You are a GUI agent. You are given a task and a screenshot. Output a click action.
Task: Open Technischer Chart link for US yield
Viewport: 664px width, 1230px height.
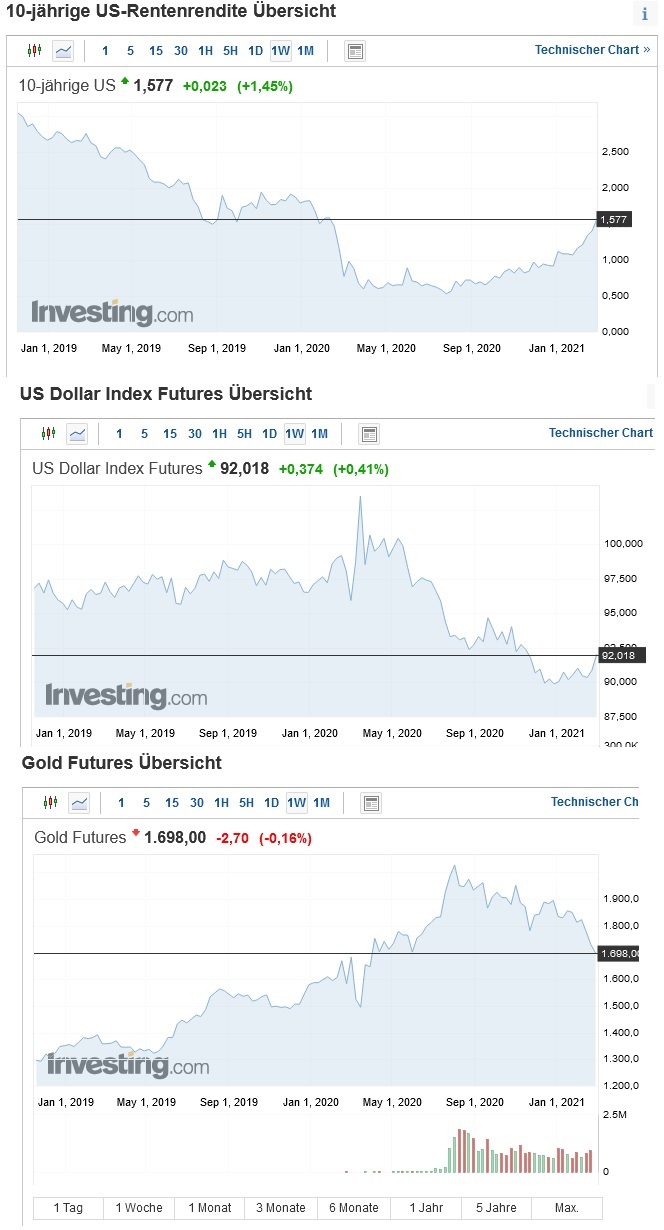[x=592, y=50]
